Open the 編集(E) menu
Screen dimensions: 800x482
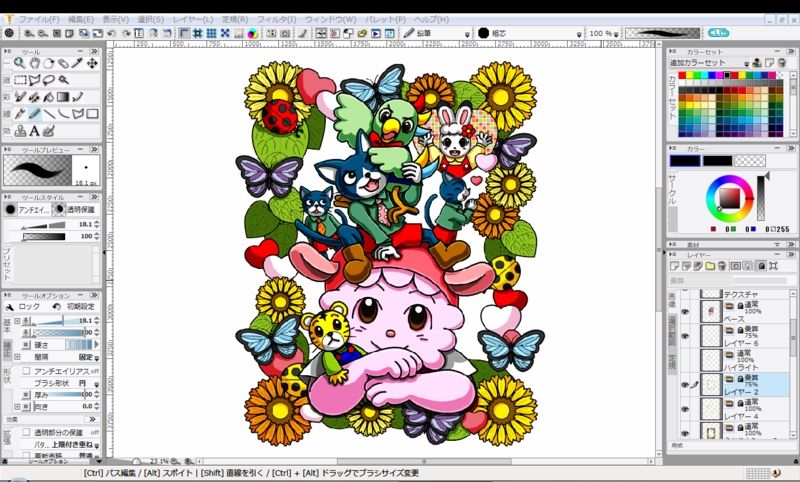point(81,19)
